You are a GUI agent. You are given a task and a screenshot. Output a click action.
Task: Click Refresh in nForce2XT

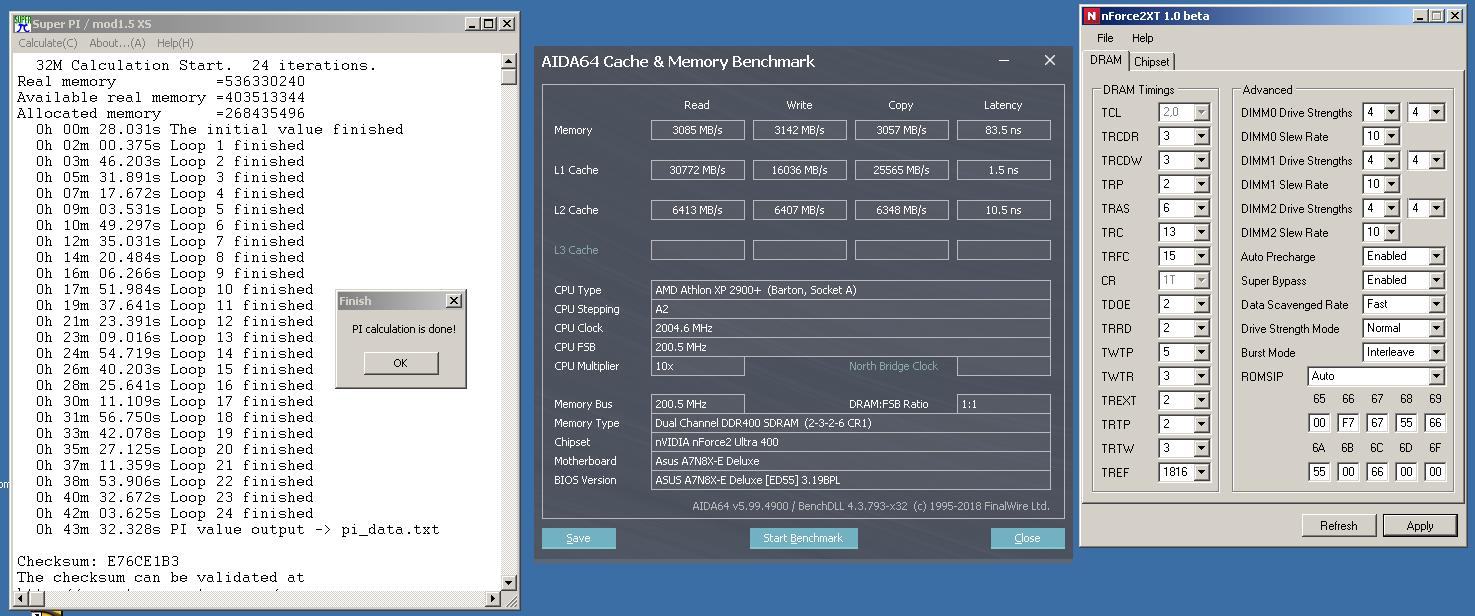[x=1338, y=525]
